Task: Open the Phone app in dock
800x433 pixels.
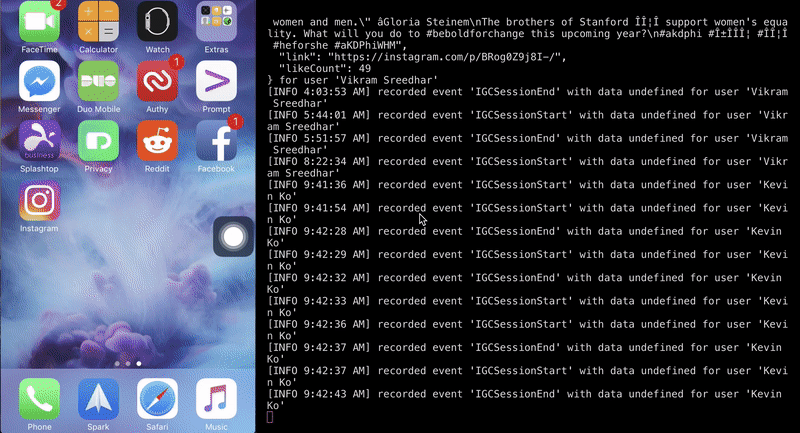Action: point(39,399)
